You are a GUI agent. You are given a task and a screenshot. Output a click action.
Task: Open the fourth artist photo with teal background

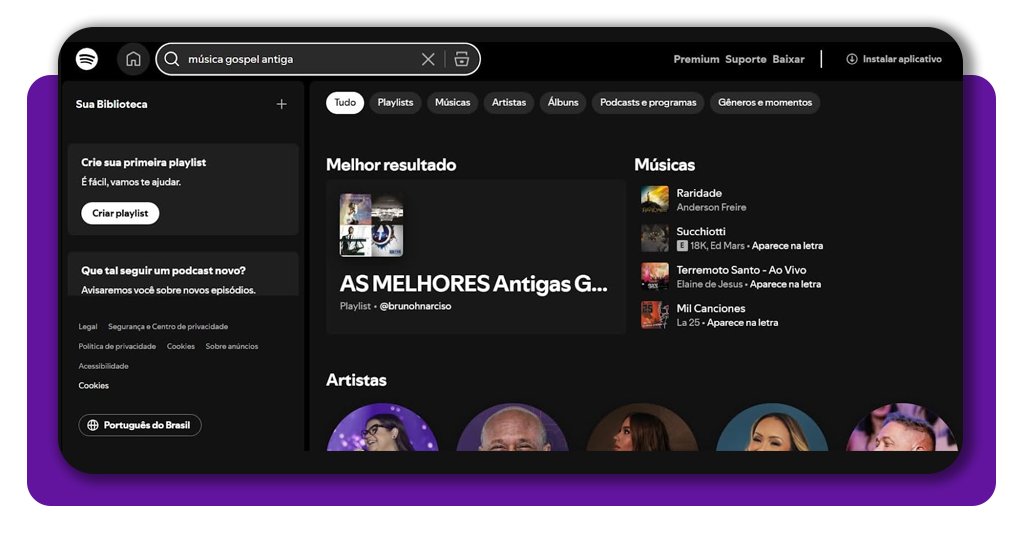pos(772,428)
